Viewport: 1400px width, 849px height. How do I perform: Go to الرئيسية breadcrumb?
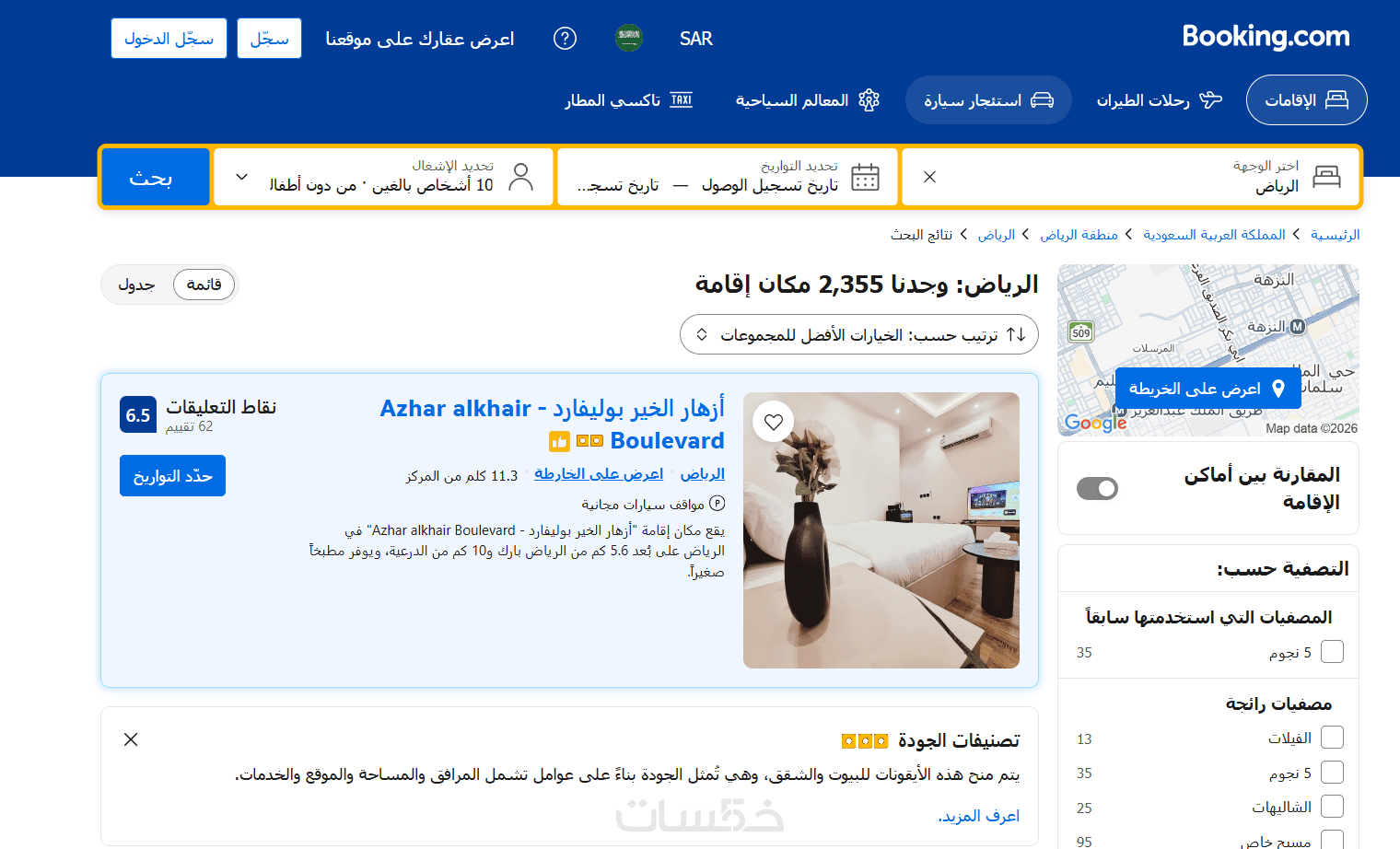1336,235
